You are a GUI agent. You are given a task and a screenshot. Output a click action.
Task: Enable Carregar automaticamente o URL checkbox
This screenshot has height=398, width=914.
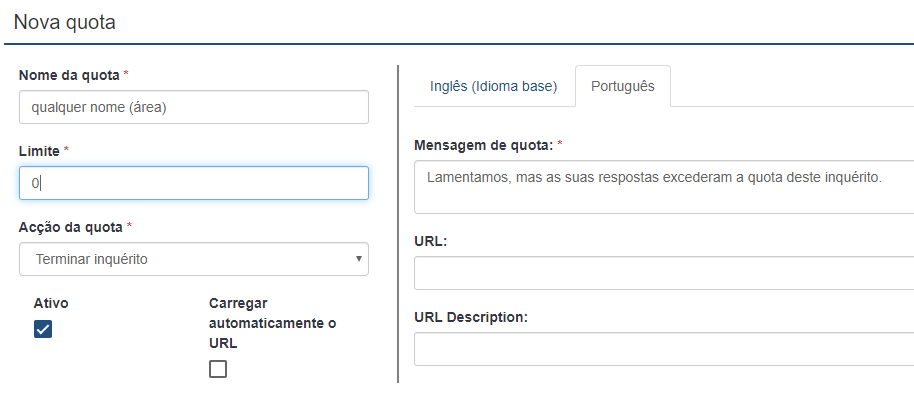pos(218,369)
